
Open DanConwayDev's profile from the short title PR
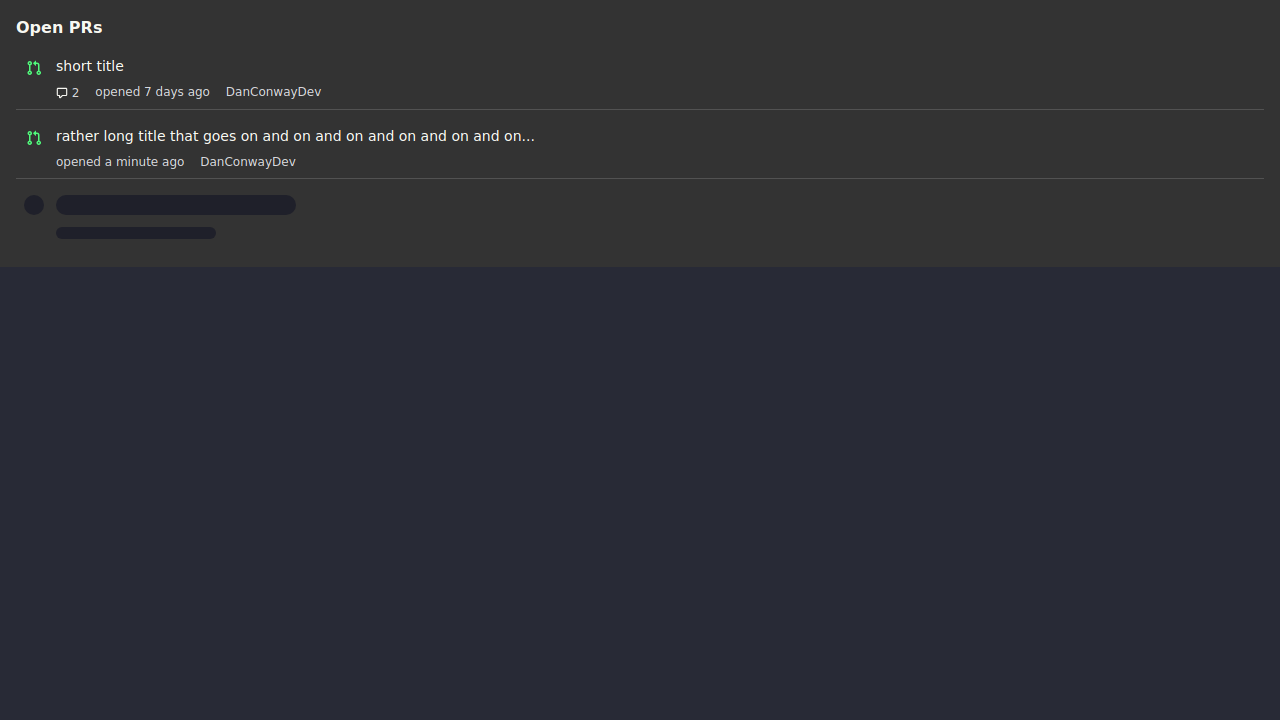[x=273, y=92]
